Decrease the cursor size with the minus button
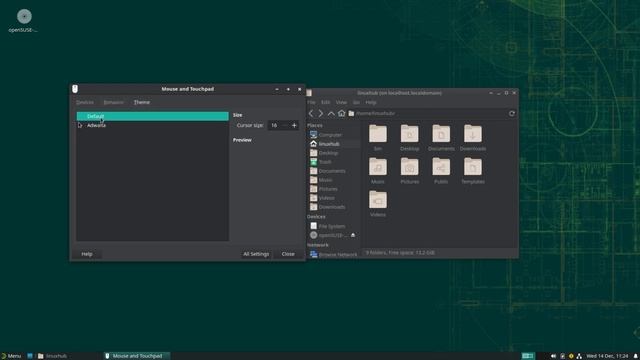The image size is (640, 360). (x=285, y=125)
